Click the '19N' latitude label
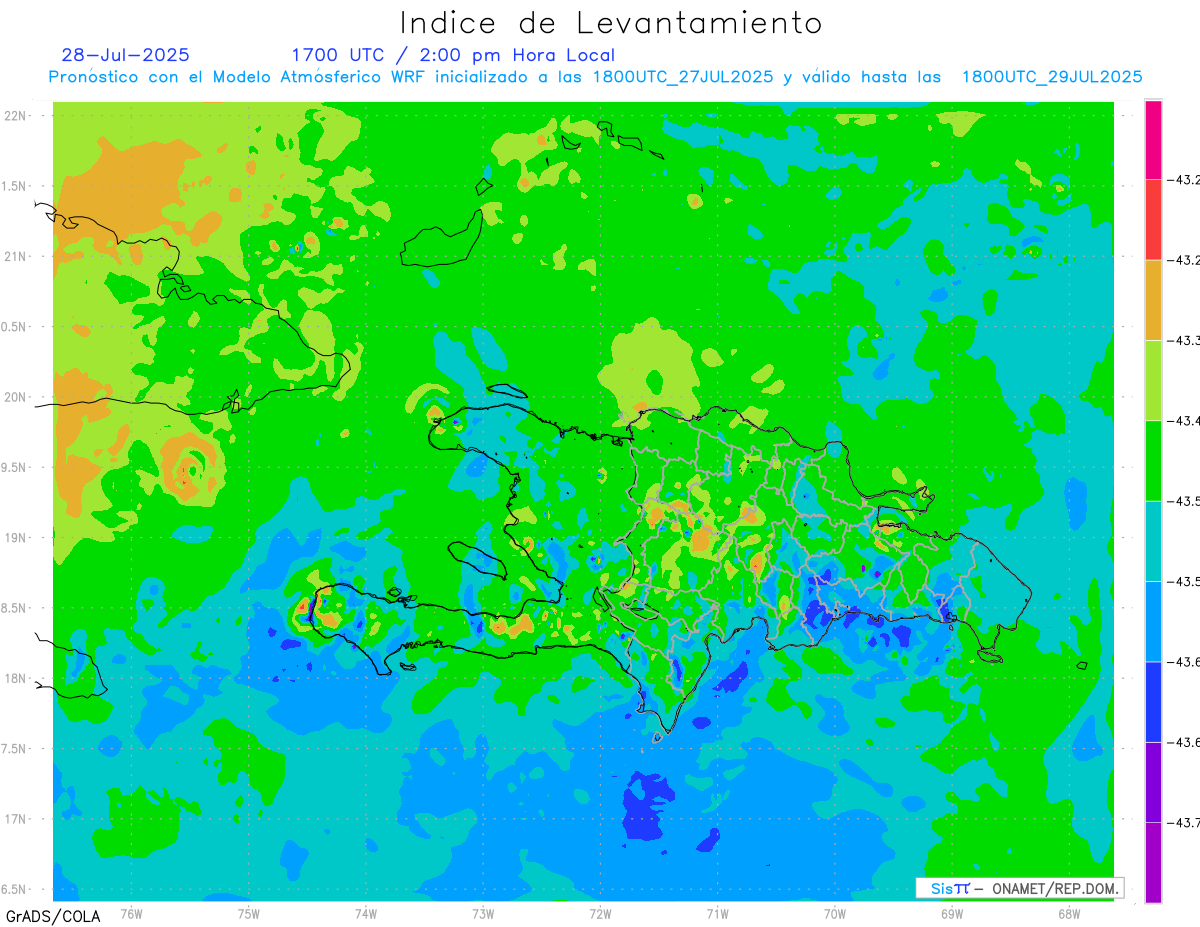Viewport: 1200px width, 927px height. [14, 538]
